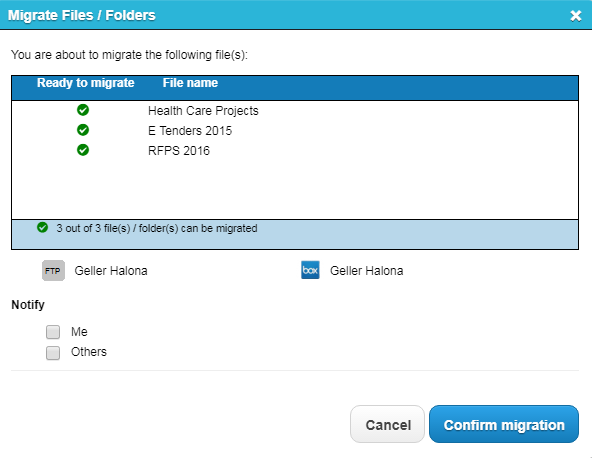Screen dimensions: 592x458
Task: Click the Others label under Notify
Action: tap(89, 352)
